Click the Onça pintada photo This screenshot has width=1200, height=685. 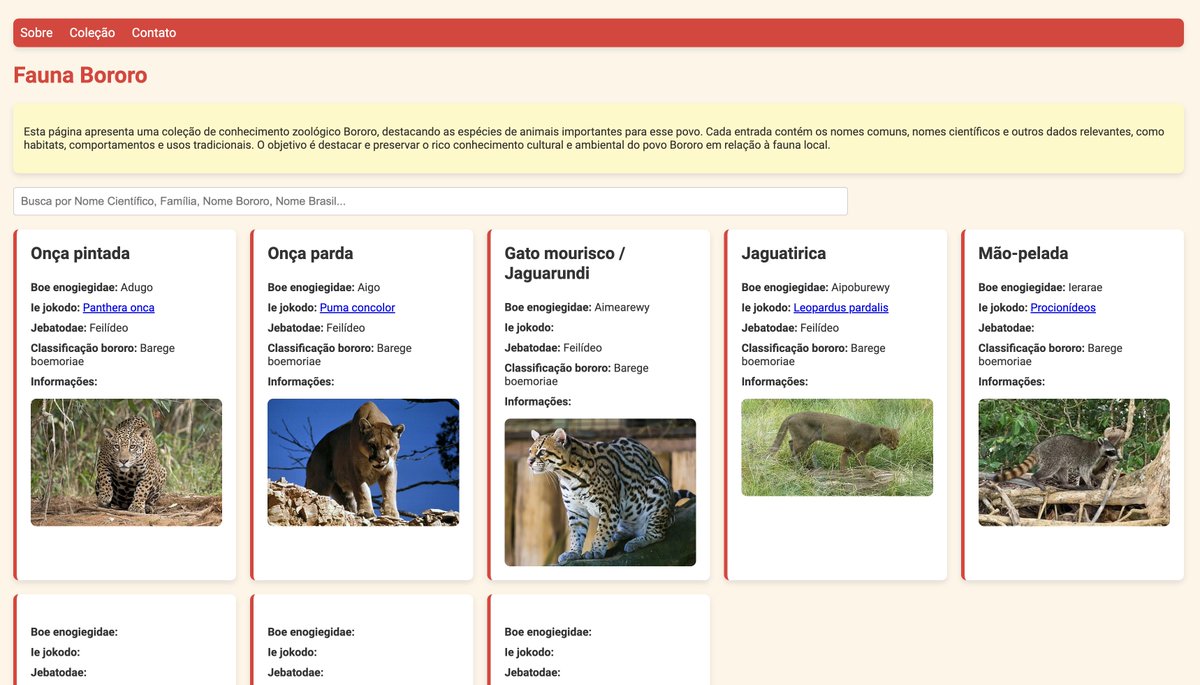[125, 462]
